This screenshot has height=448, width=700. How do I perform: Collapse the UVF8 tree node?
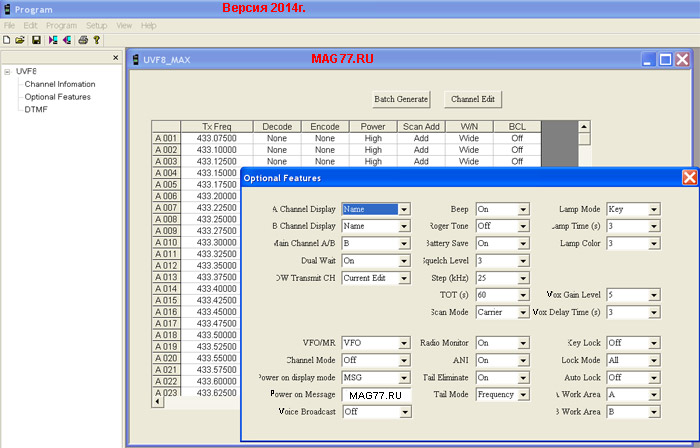coord(7,72)
